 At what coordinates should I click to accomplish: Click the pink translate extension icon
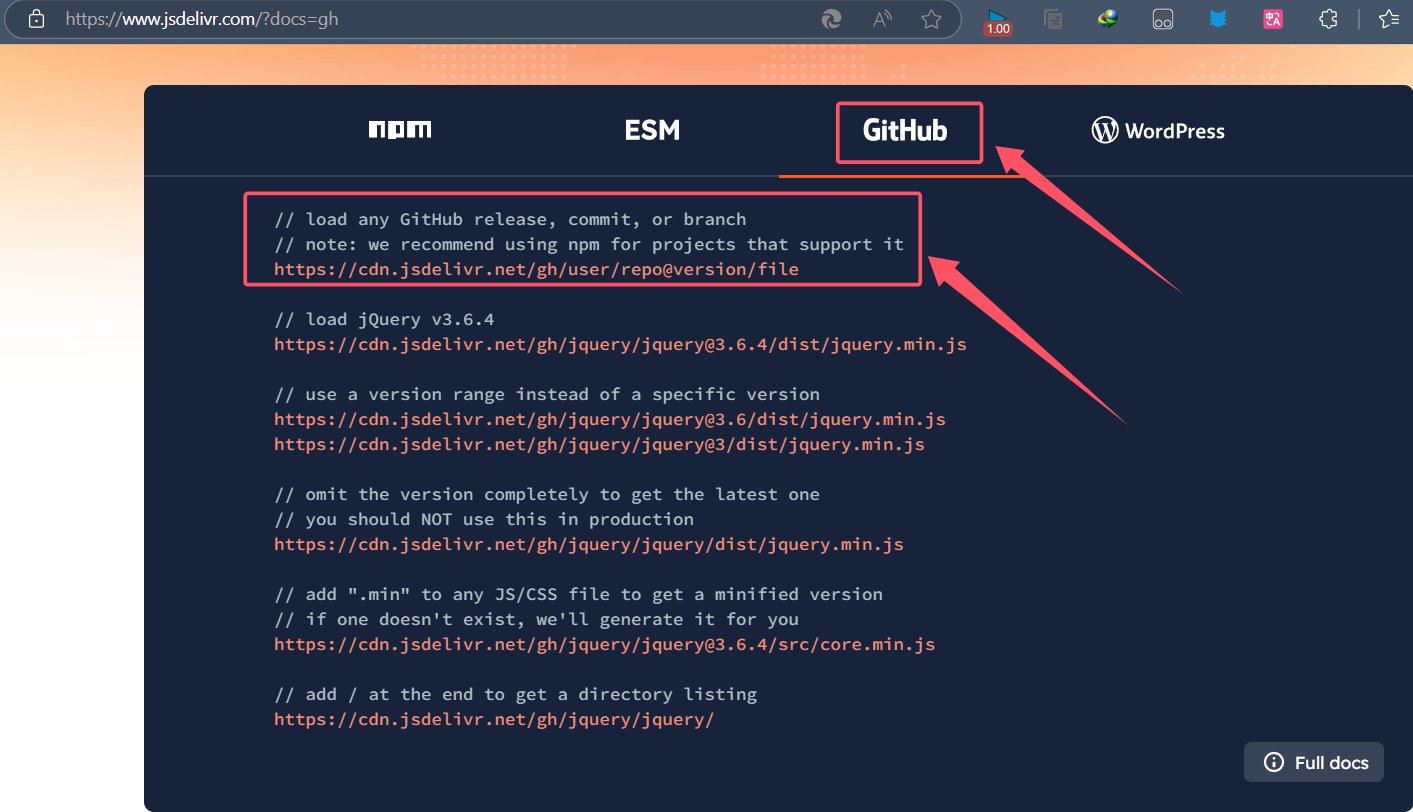click(1272, 19)
